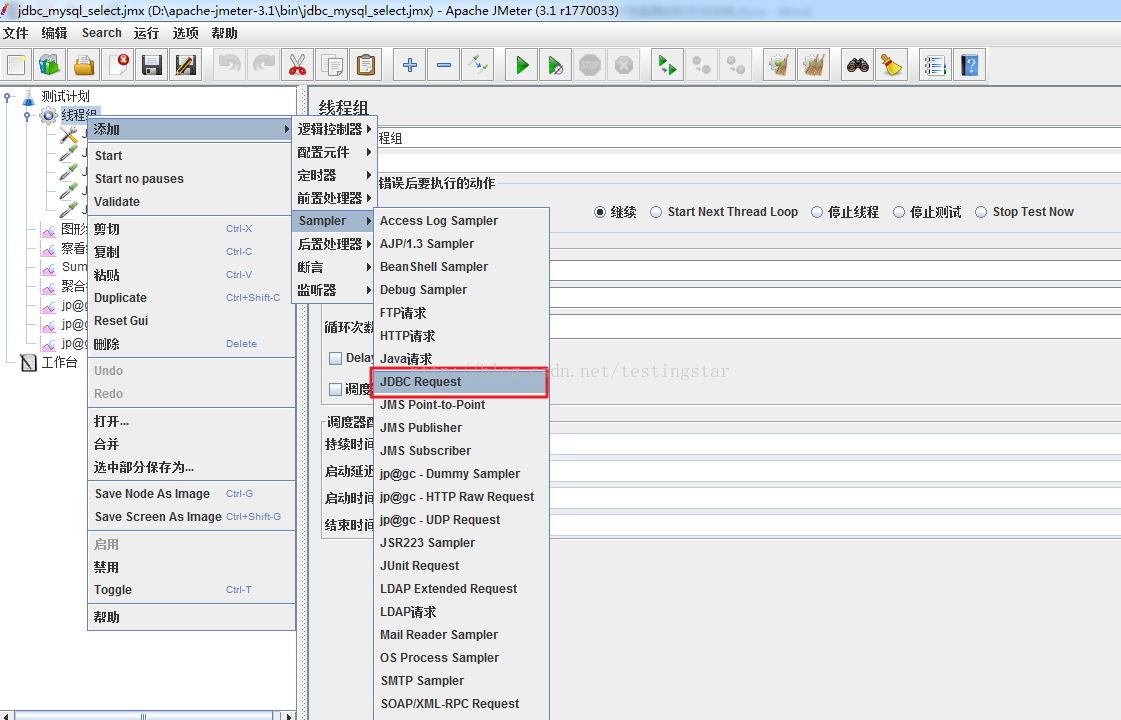Open the 帮助 menu in menu bar
The width and height of the screenshot is (1121, 720).
click(224, 33)
